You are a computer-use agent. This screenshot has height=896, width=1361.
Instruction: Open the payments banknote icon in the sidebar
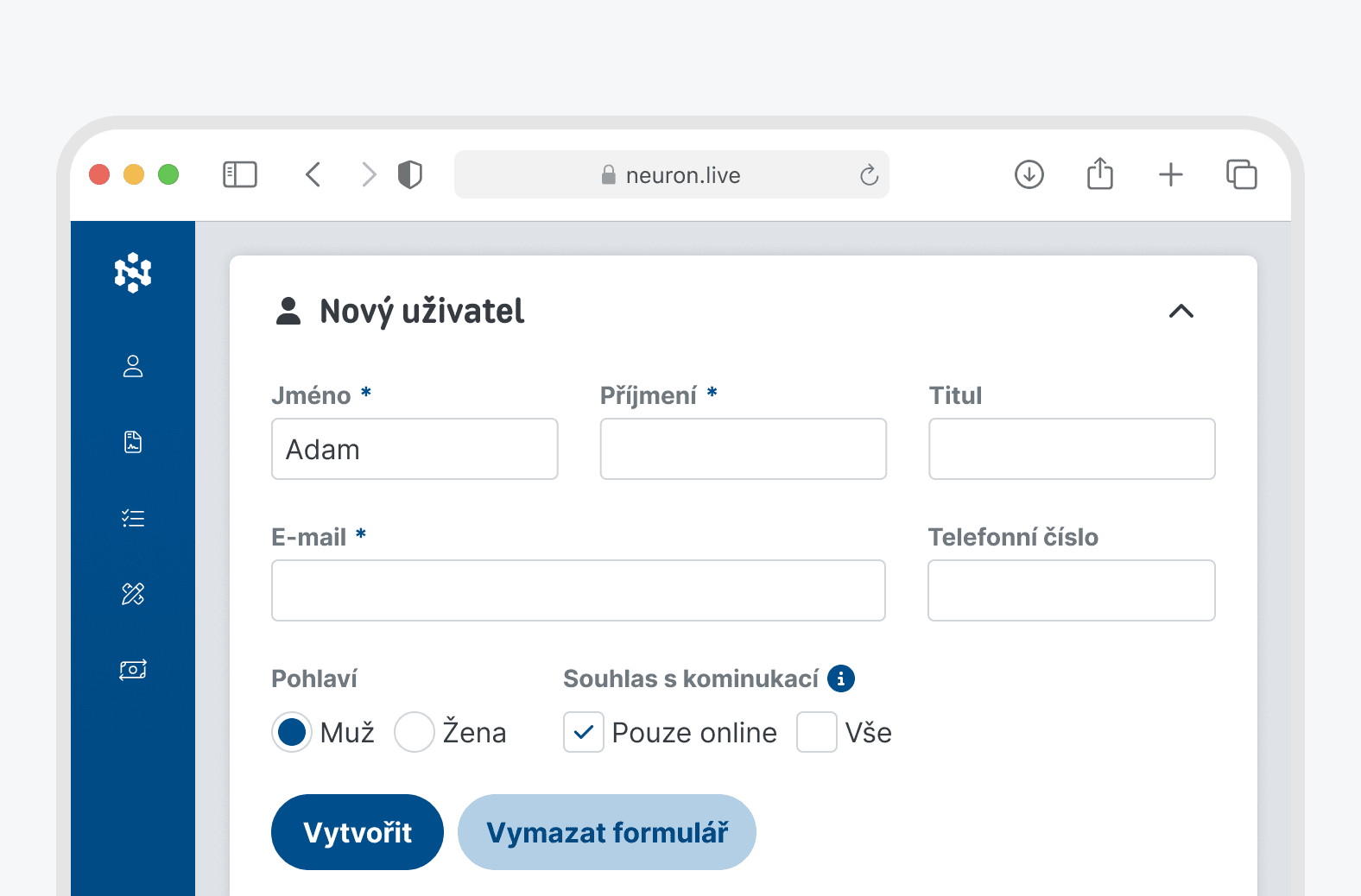pyautogui.click(x=133, y=670)
